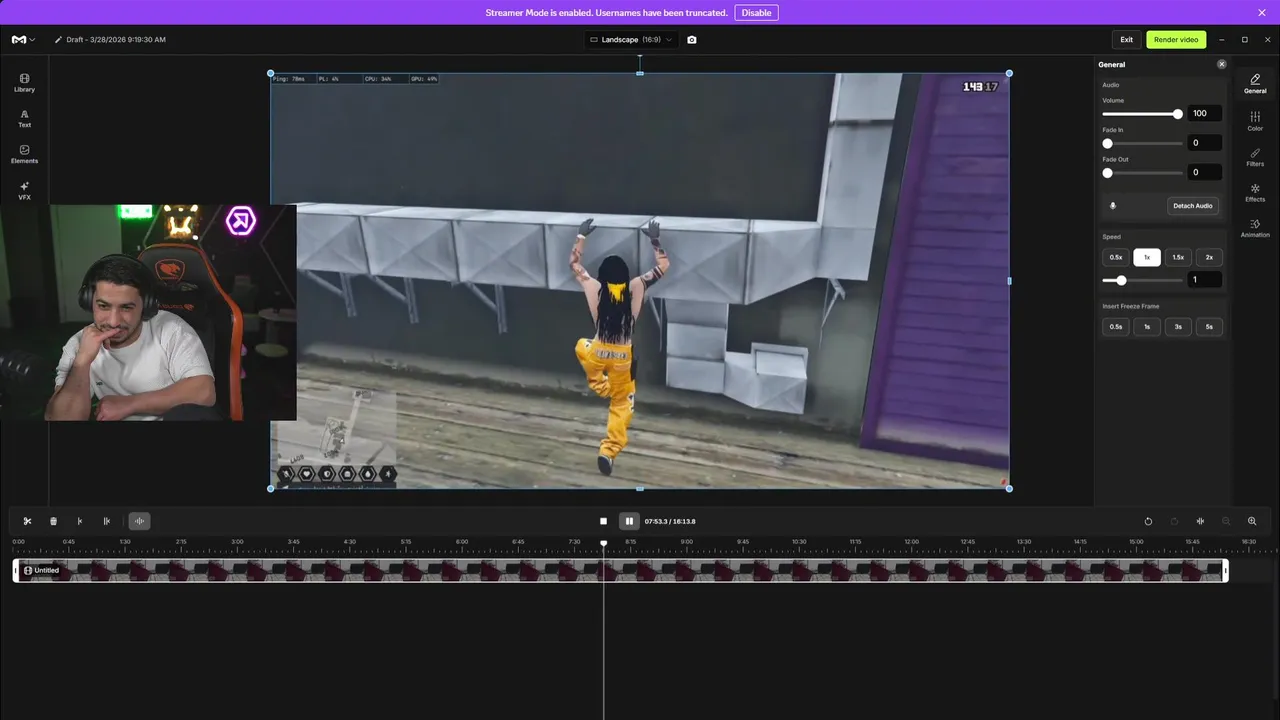
Task: Click the undo arrow icon
Action: click(1148, 521)
